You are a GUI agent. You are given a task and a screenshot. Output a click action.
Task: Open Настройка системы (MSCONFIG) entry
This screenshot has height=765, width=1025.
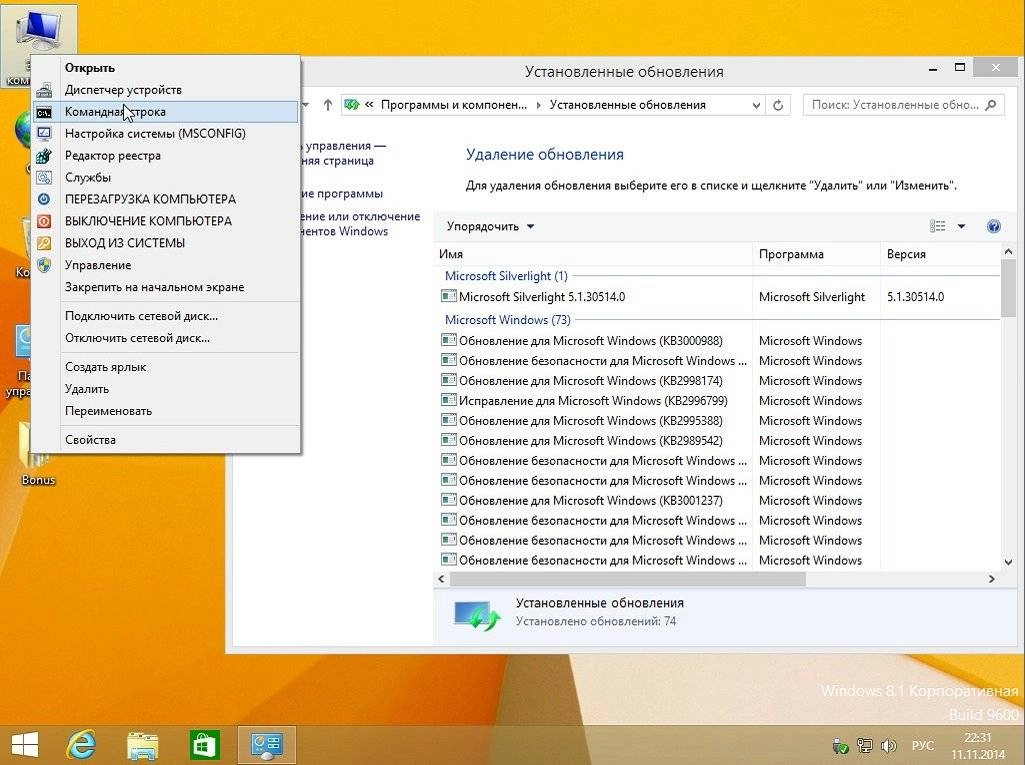coord(167,133)
